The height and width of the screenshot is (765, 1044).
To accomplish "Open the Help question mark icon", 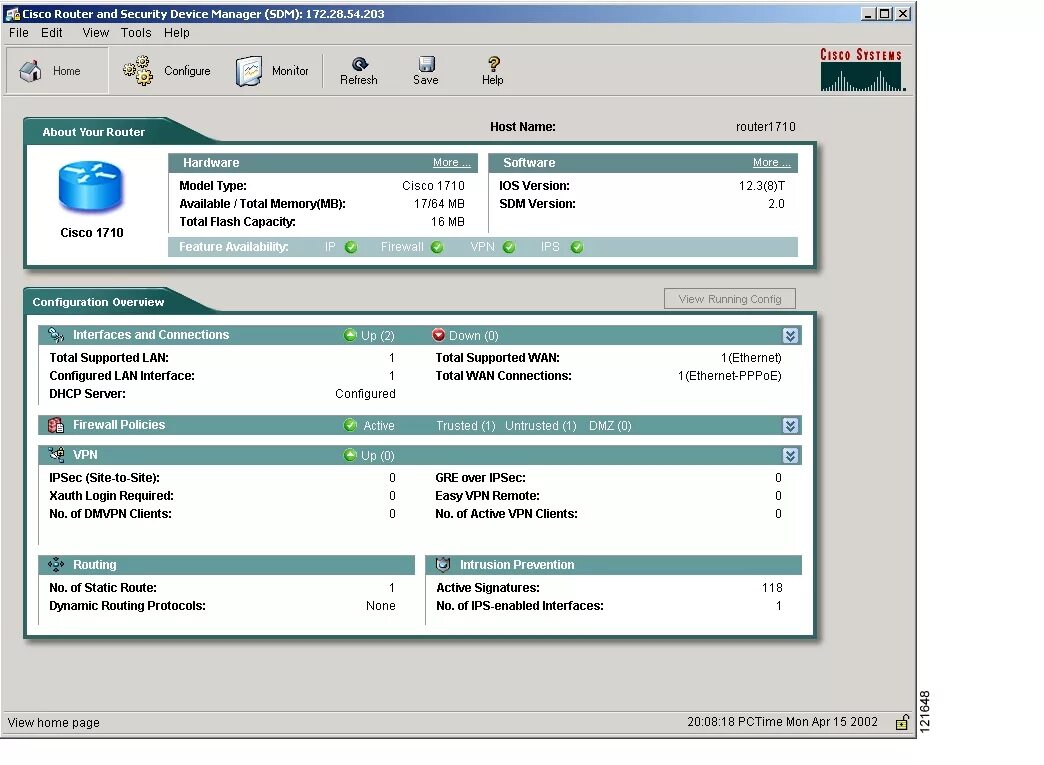I will (x=493, y=63).
